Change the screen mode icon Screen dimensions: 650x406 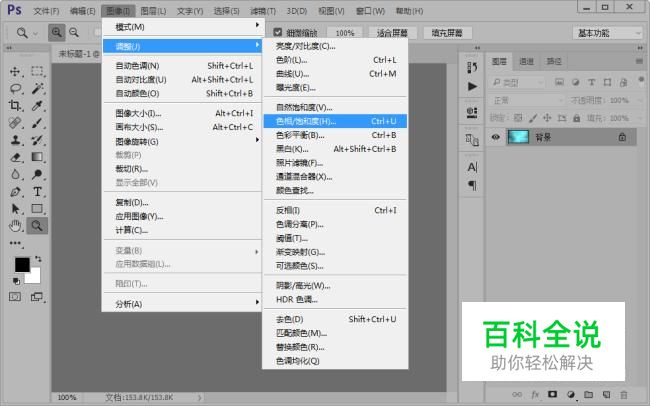pyautogui.click(x=37, y=297)
